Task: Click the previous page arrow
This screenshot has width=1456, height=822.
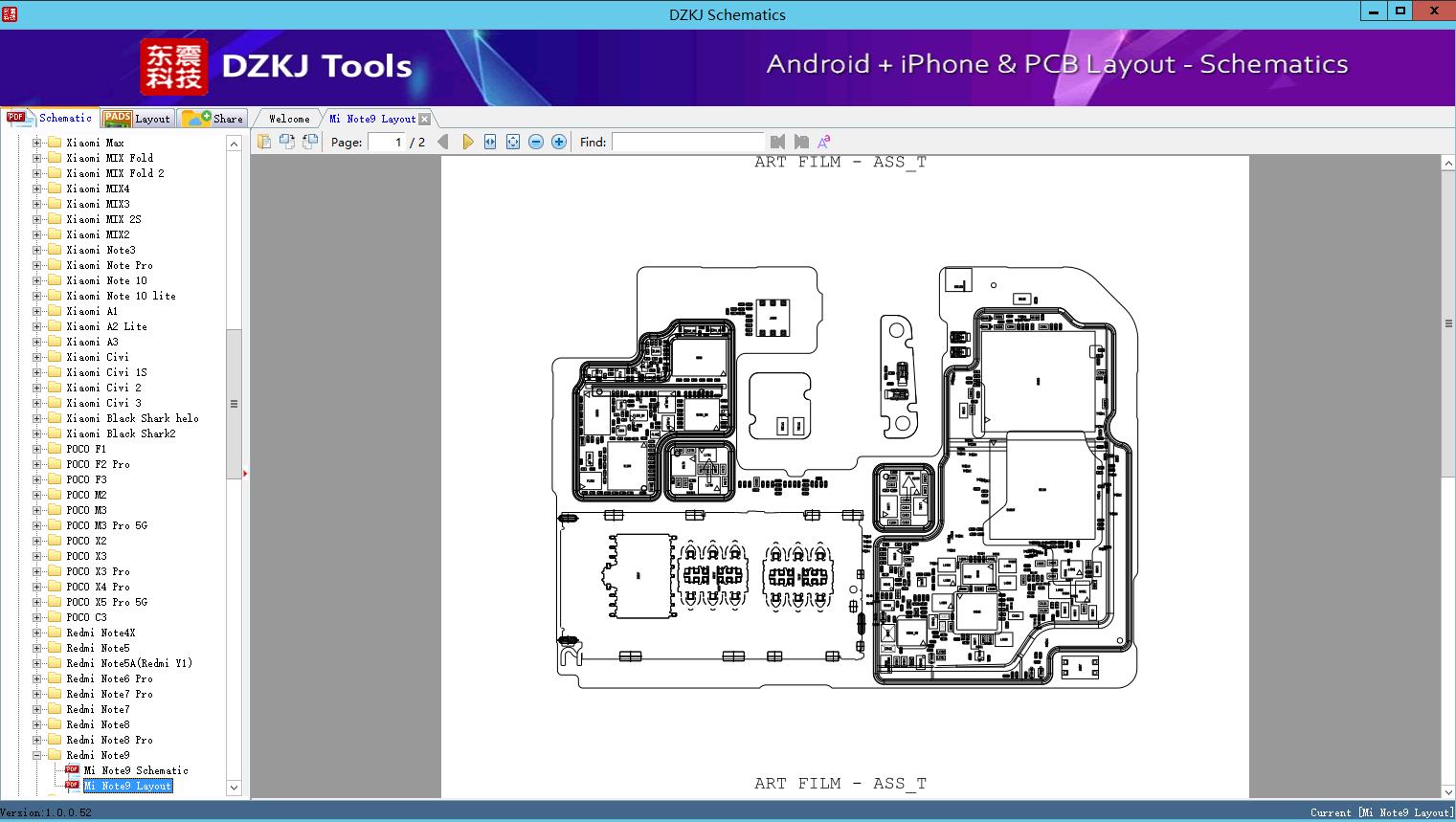Action: pyautogui.click(x=443, y=142)
